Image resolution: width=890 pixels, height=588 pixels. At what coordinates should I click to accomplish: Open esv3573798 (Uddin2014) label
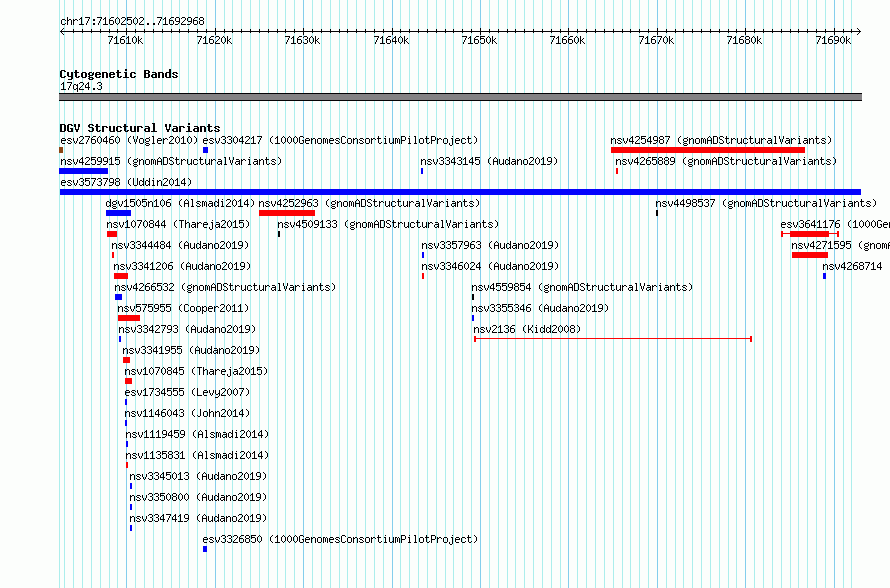pyautogui.click(x=126, y=182)
